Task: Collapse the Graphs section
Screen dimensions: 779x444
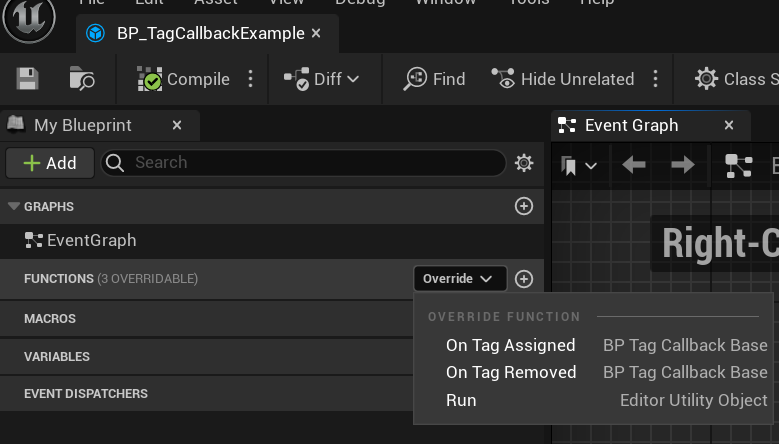Action: [14, 206]
